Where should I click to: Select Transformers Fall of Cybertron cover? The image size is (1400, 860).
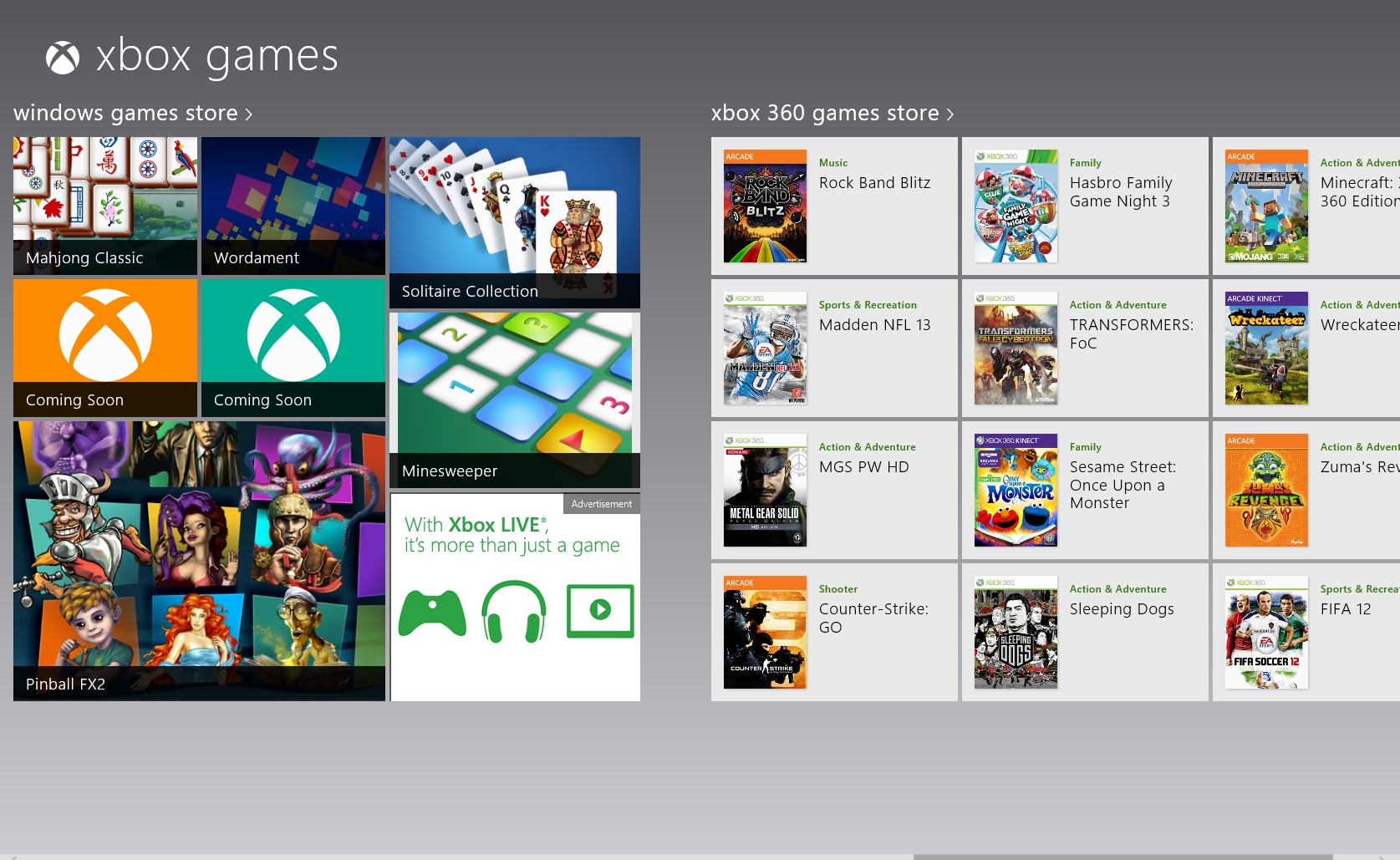click(x=1016, y=348)
